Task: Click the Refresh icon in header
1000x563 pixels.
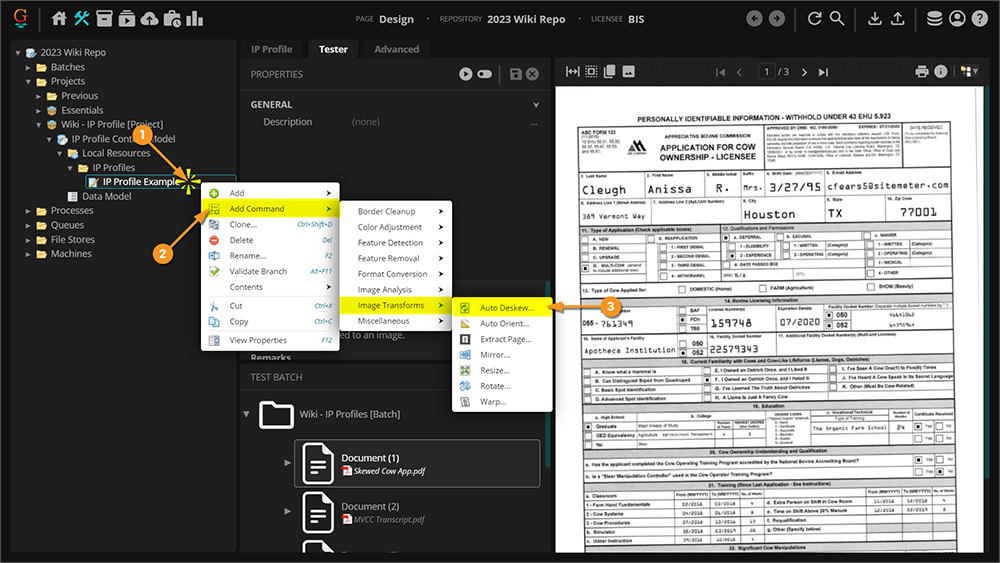Action: point(814,18)
